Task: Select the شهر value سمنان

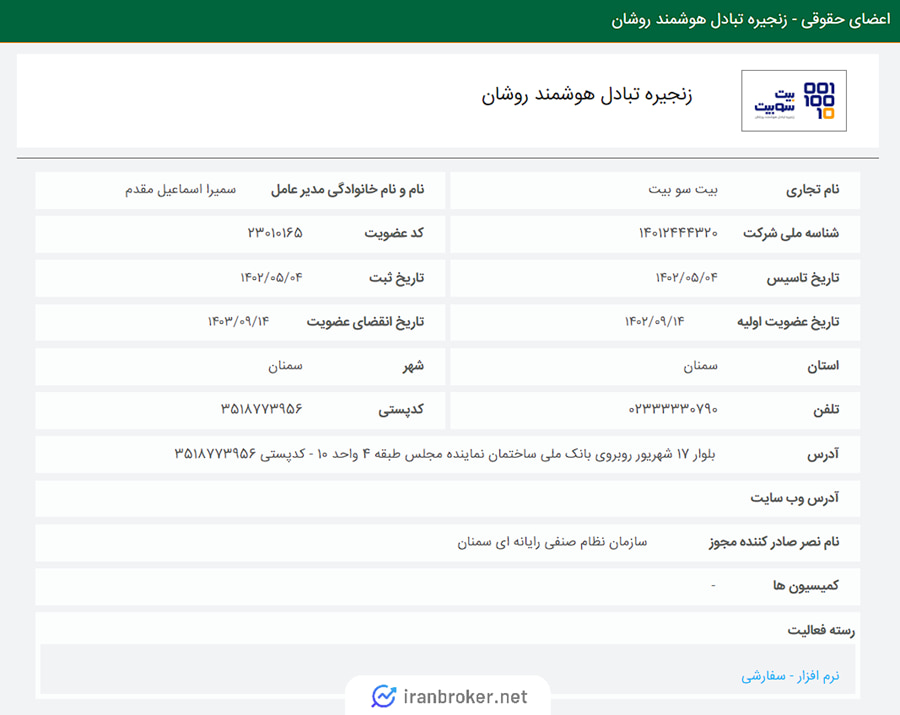Action: tap(285, 366)
